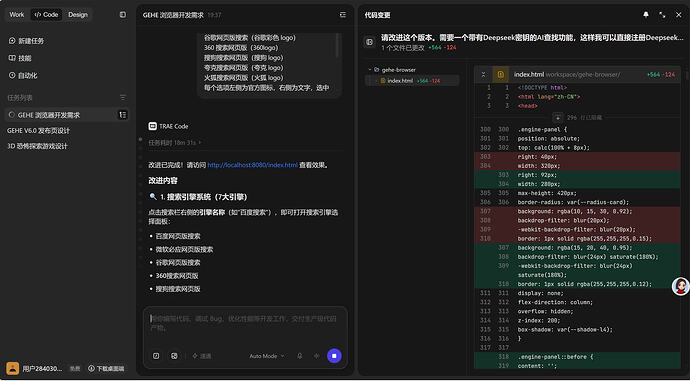
Task: Open the GEHE V6.0 发布页设计 task
Action: point(38,131)
